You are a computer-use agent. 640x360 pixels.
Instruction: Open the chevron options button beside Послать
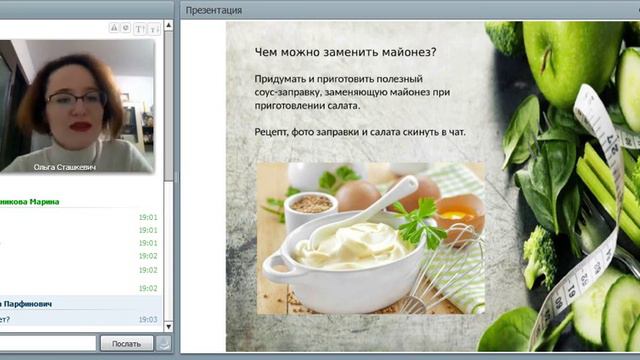164,344
